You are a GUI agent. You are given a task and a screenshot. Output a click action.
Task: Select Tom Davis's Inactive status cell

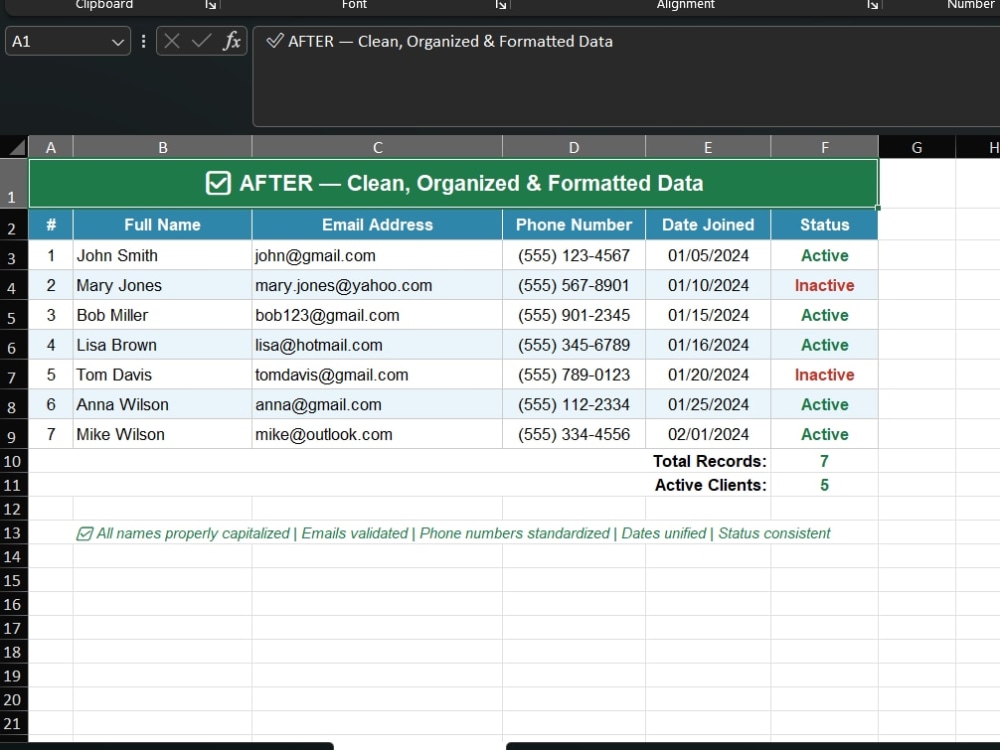tap(825, 374)
